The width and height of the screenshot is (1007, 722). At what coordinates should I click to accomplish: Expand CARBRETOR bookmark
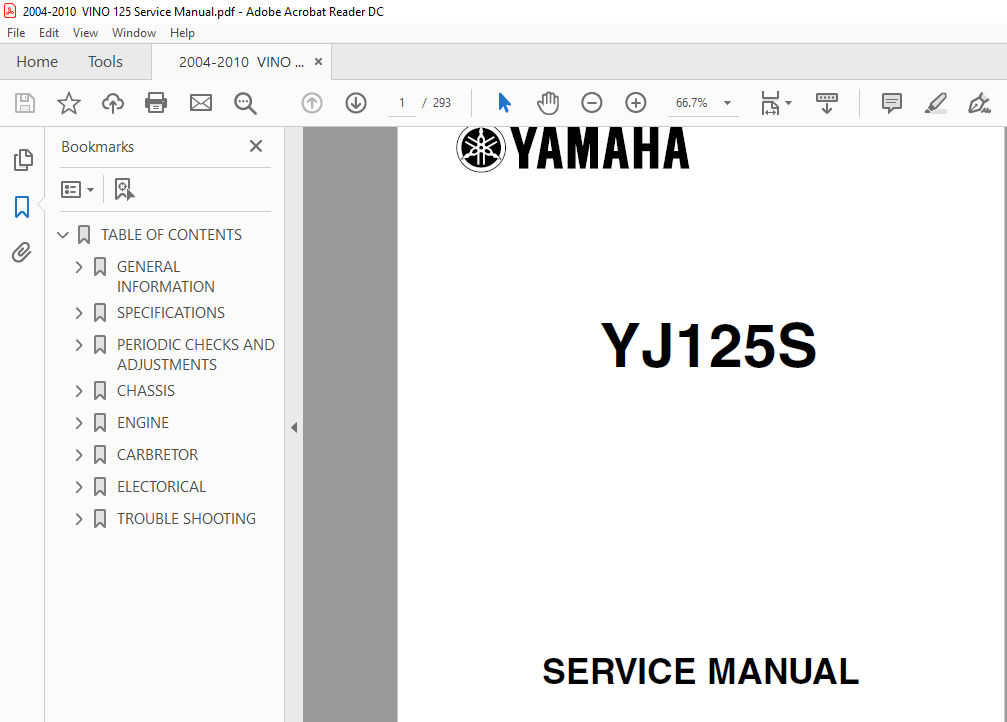(x=79, y=455)
